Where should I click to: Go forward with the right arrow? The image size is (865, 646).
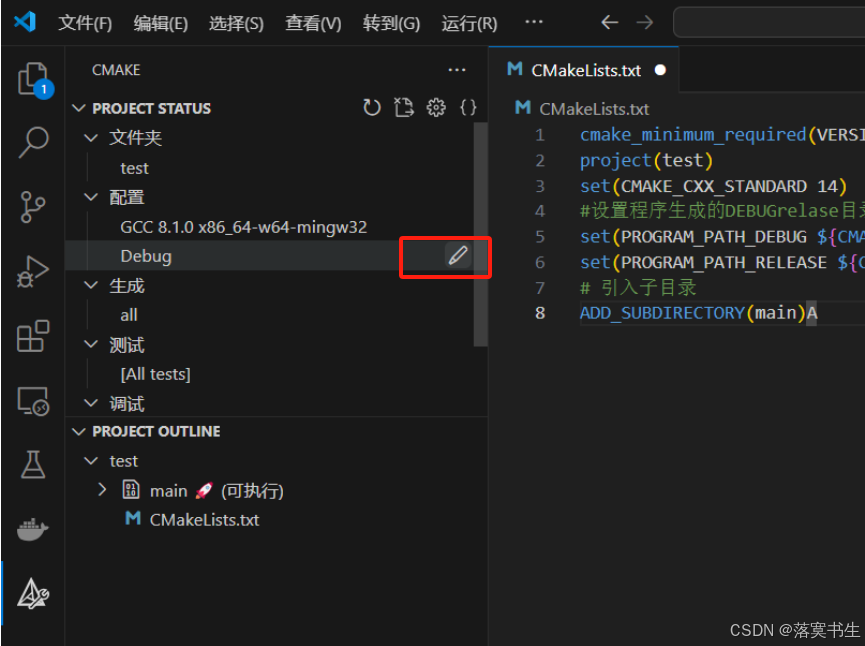644,23
